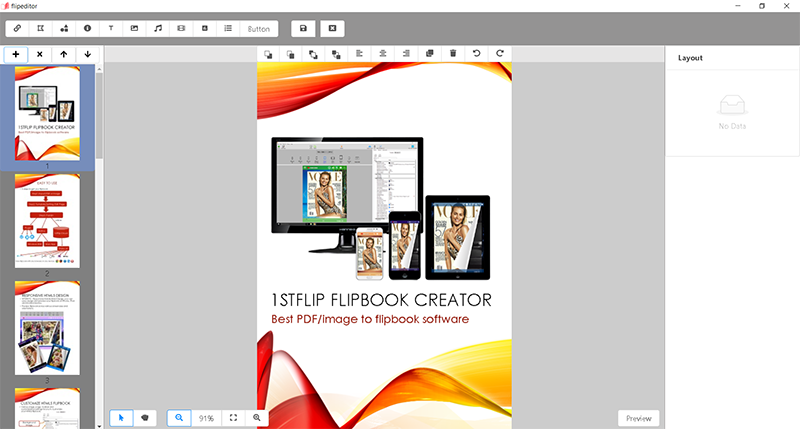The height and width of the screenshot is (429, 800).
Task: Click the first layer-order icon above the canvas
Action: [x=268, y=54]
